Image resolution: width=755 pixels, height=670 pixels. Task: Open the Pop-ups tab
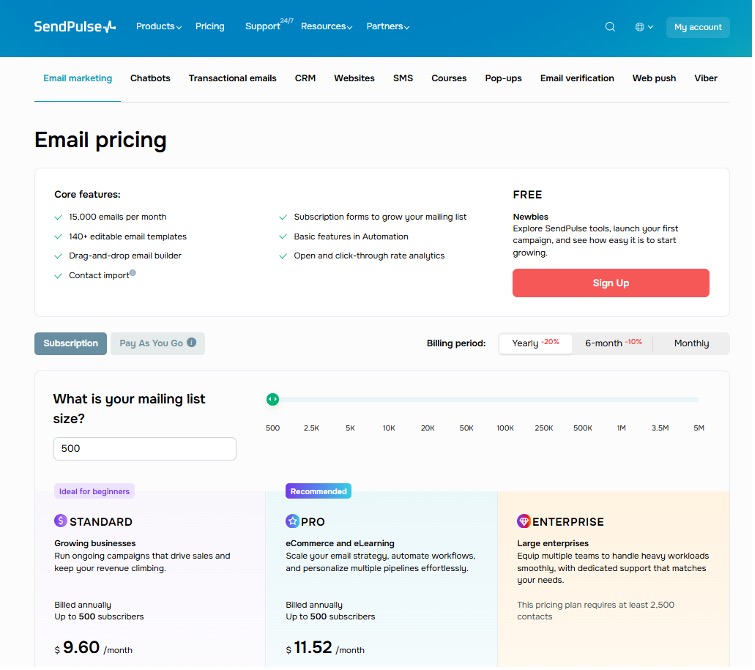(x=505, y=79)
